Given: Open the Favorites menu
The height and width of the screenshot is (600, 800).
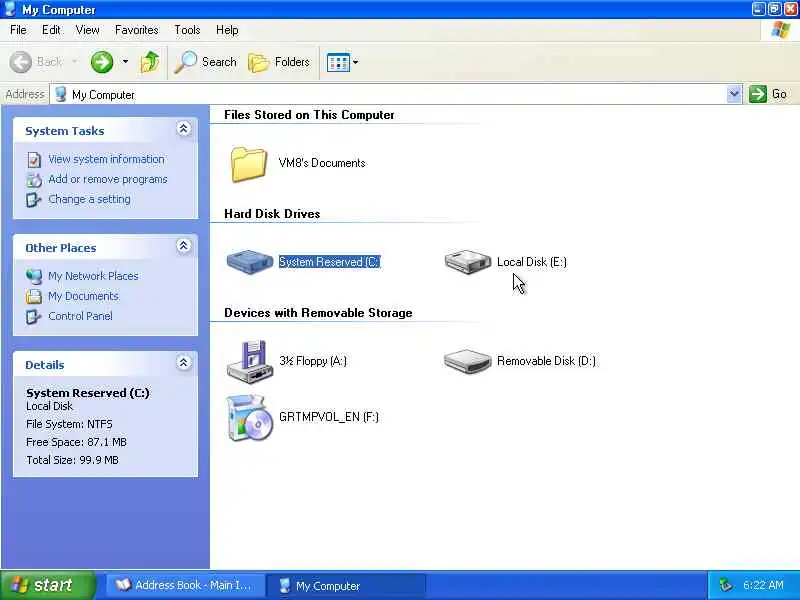Looking at the screenshot, I should coord(136,30).
